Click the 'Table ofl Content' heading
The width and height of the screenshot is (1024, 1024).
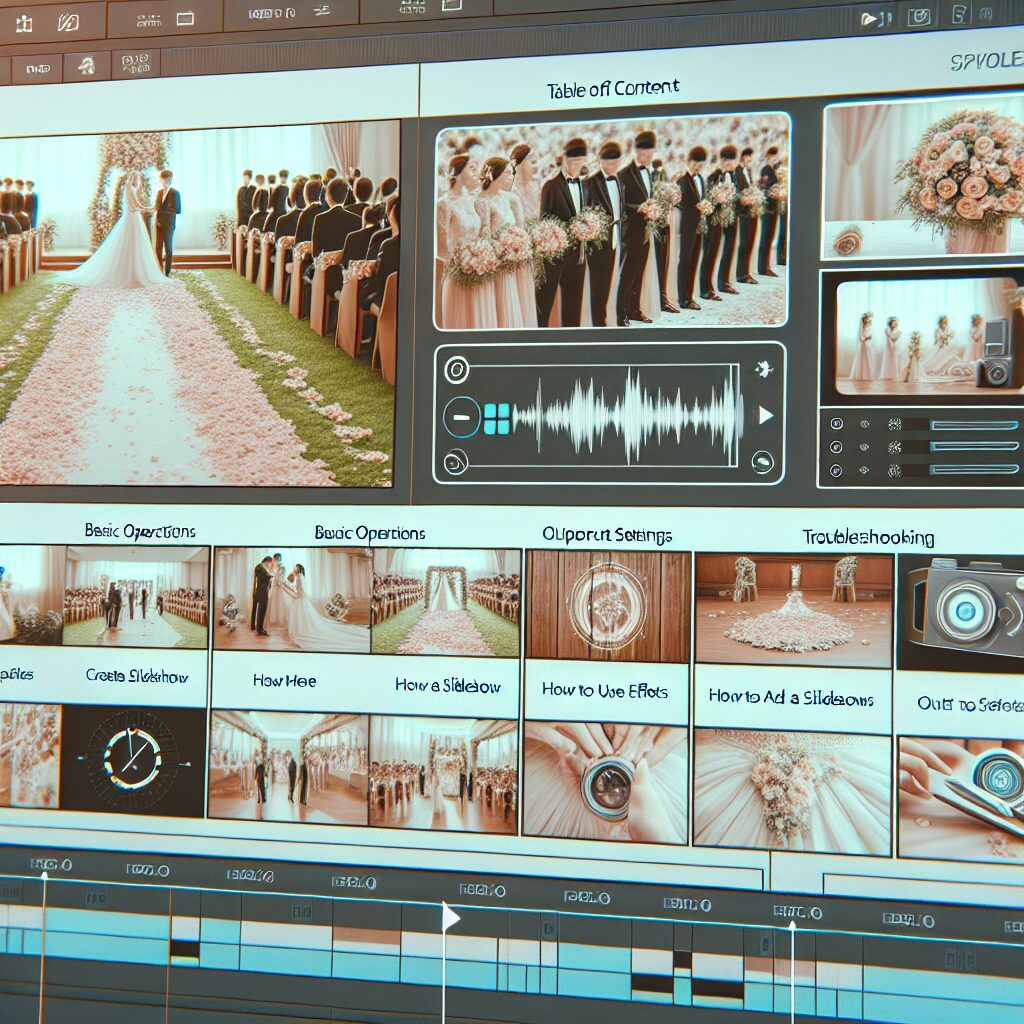coord(613,89)
